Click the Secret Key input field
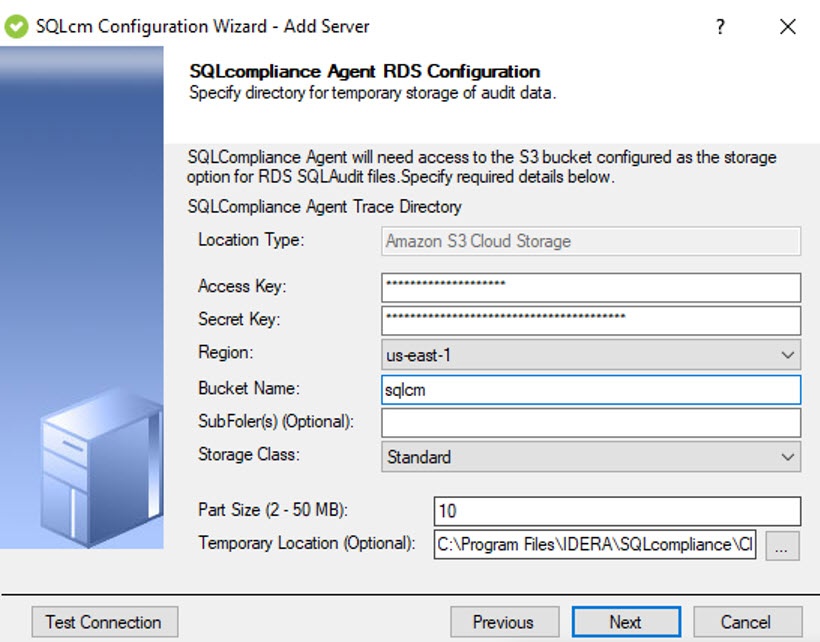This screenshot has width=820, height=642. [591, 320]
